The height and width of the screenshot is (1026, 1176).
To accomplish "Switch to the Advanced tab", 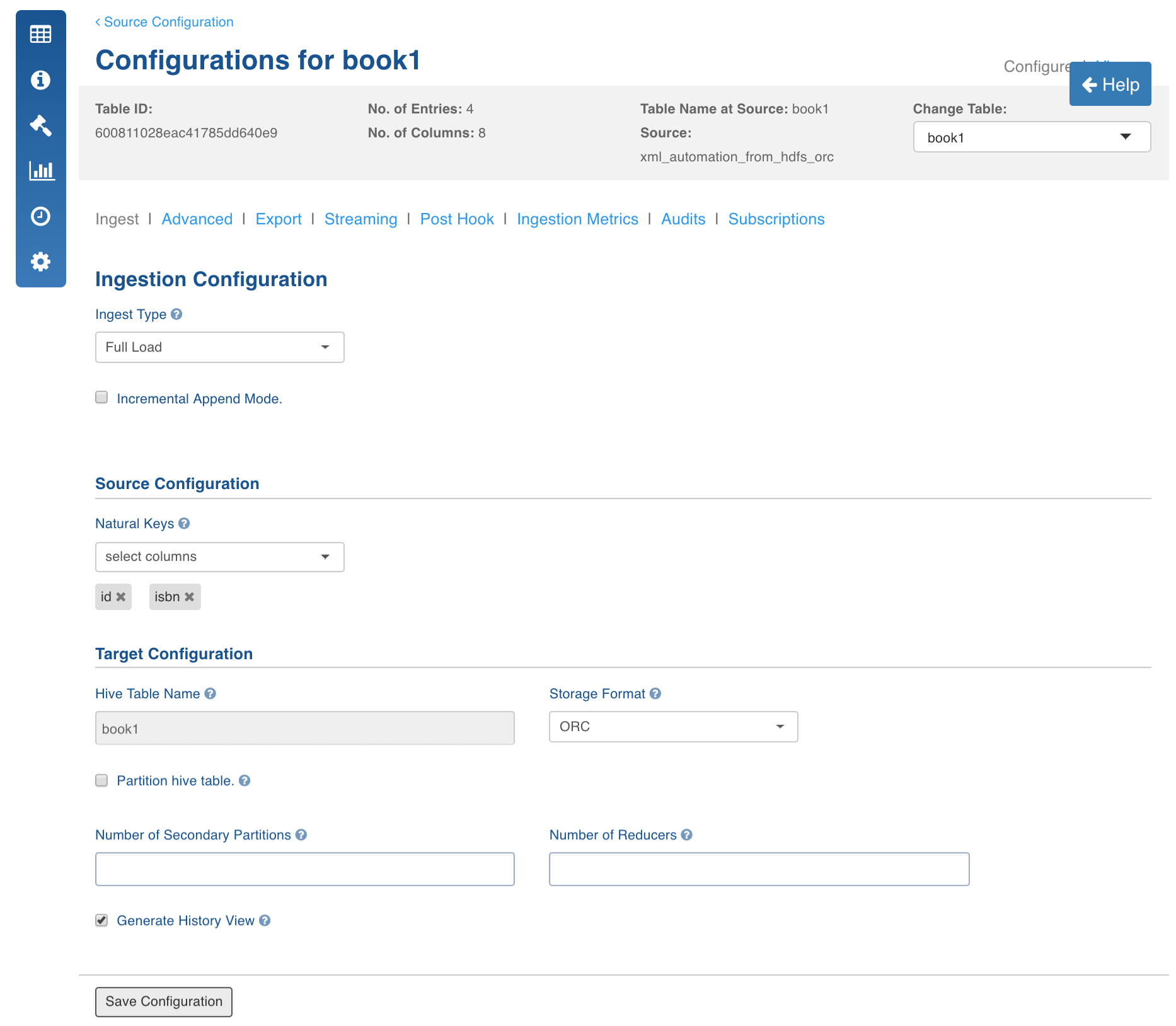I will [197, 219].
